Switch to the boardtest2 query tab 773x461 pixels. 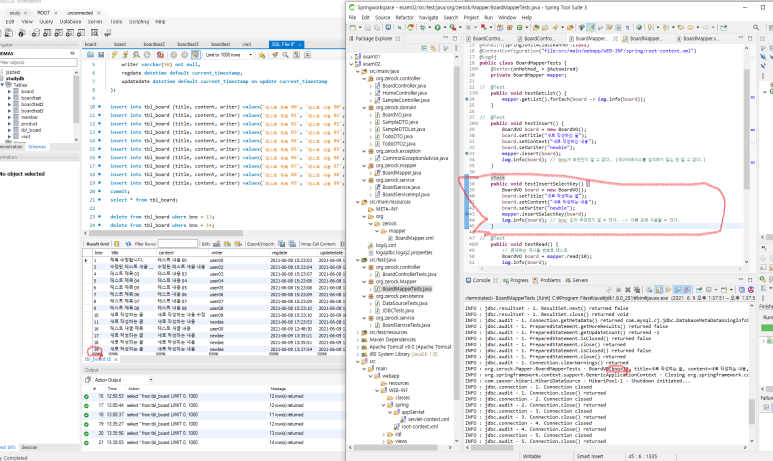154,44
